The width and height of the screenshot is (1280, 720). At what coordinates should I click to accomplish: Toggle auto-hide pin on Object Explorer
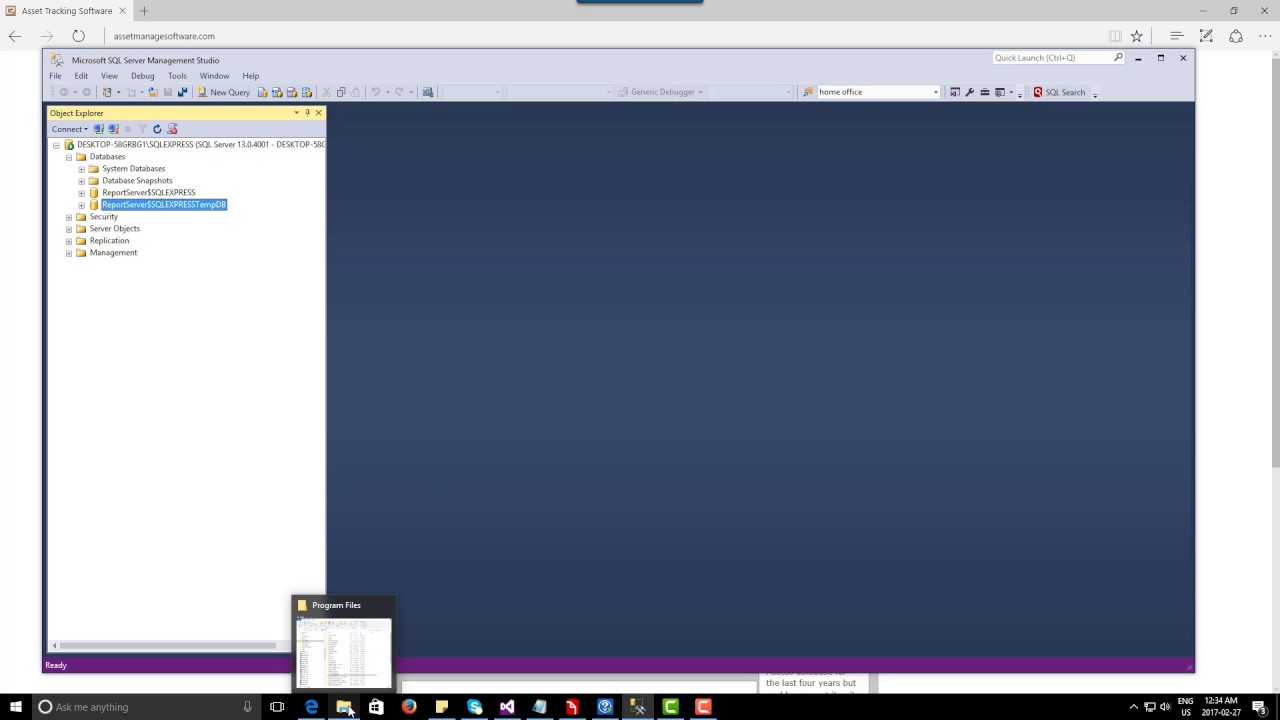click(307, 113)
